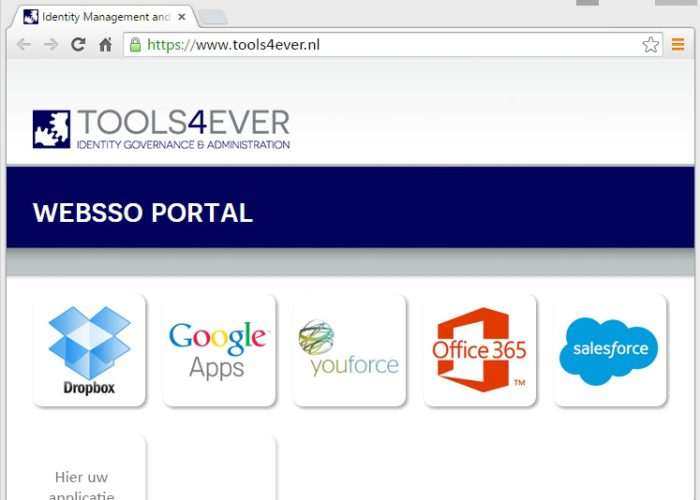Open the Chrome hamburger menu
700x500 pixels.
[678, 45]
